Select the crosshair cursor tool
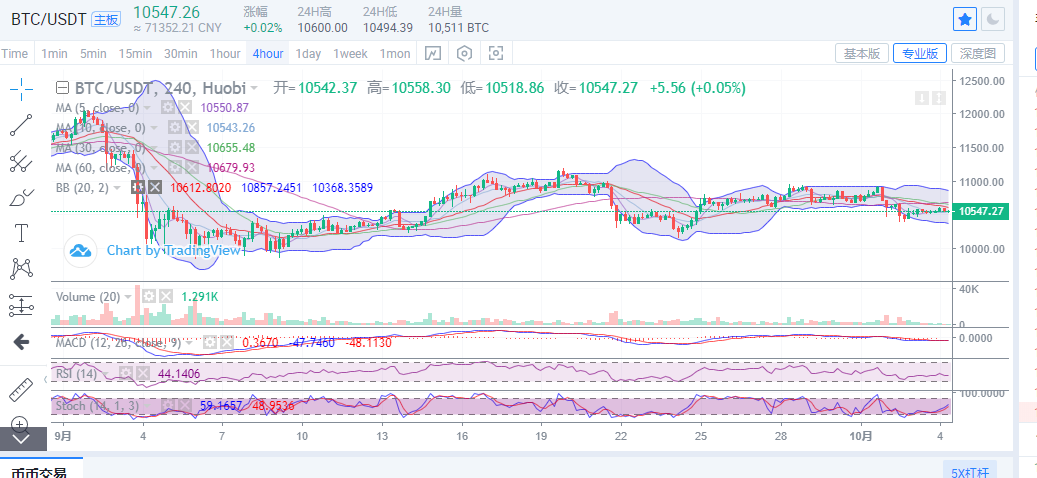The height and width of the screenshot is (478, 1037). click(21, 89)
